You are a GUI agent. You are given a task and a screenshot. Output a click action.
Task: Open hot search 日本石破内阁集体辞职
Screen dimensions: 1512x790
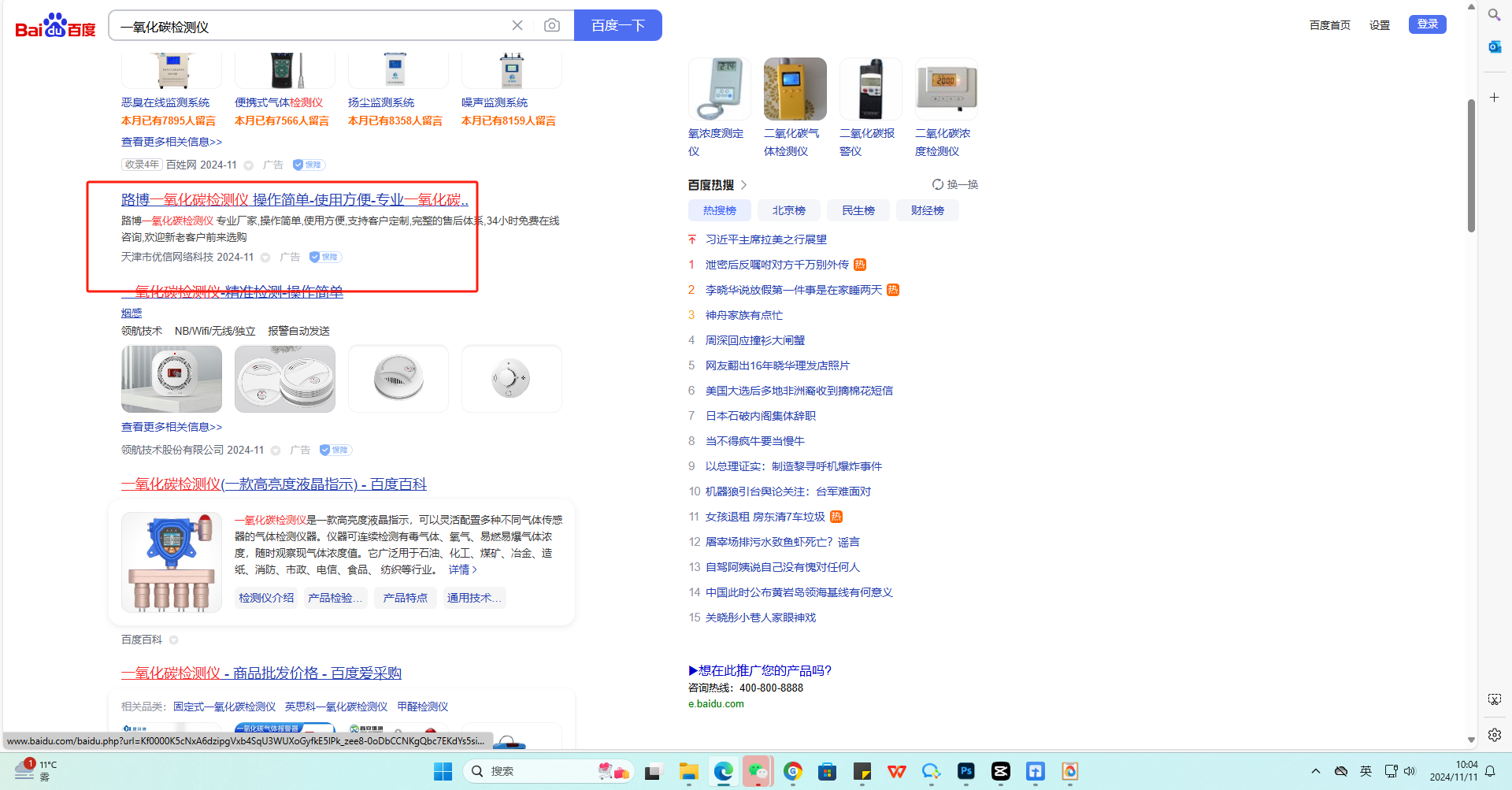[x=761, y=416]
